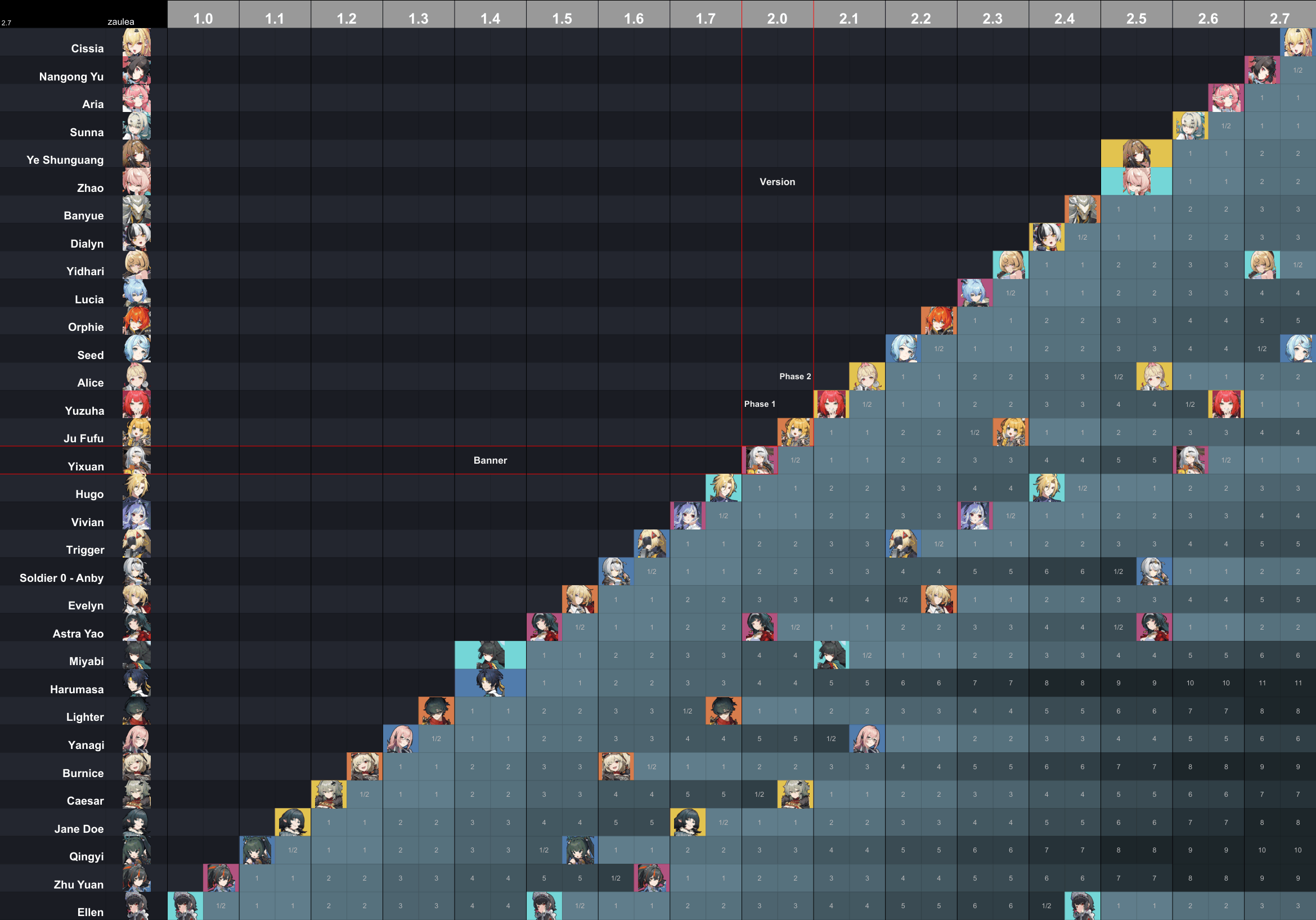The width and height of the screenshot is (1316, 920).
Task: Select Nangong Yu's avatar in the left column
Action: [136, 70]
